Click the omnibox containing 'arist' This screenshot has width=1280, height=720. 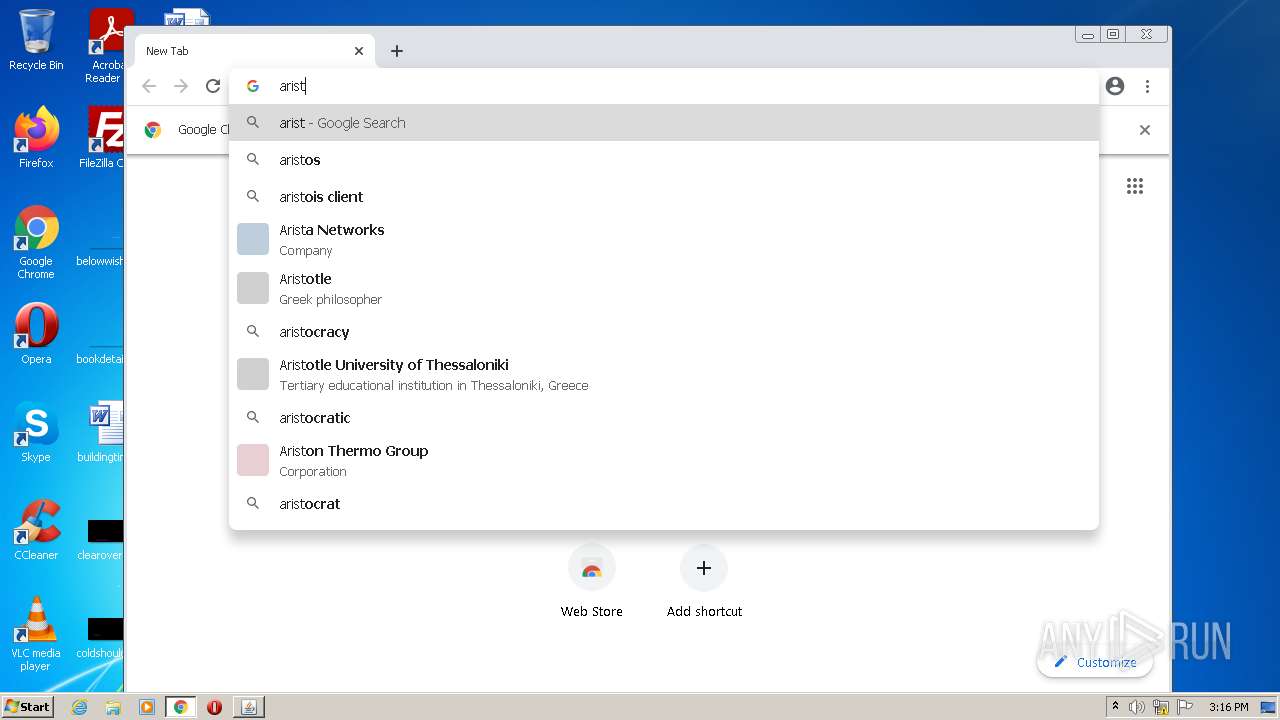point(664,86)
